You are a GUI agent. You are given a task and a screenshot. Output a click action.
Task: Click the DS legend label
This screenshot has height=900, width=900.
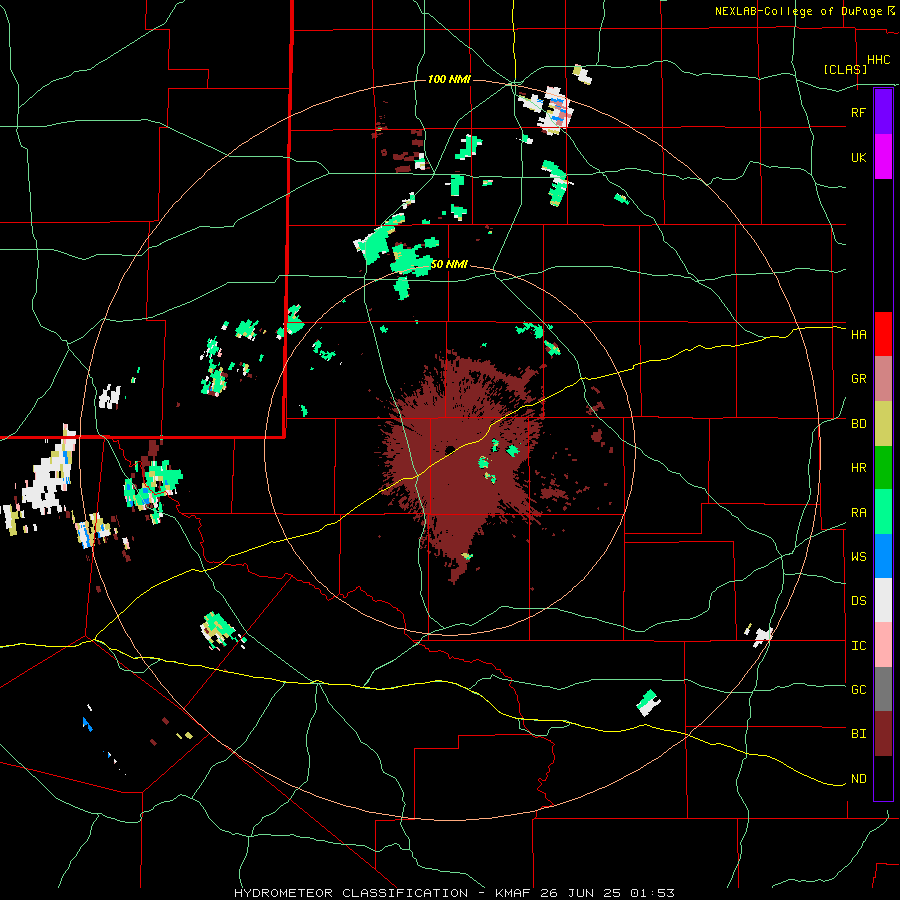pos(859,601)
